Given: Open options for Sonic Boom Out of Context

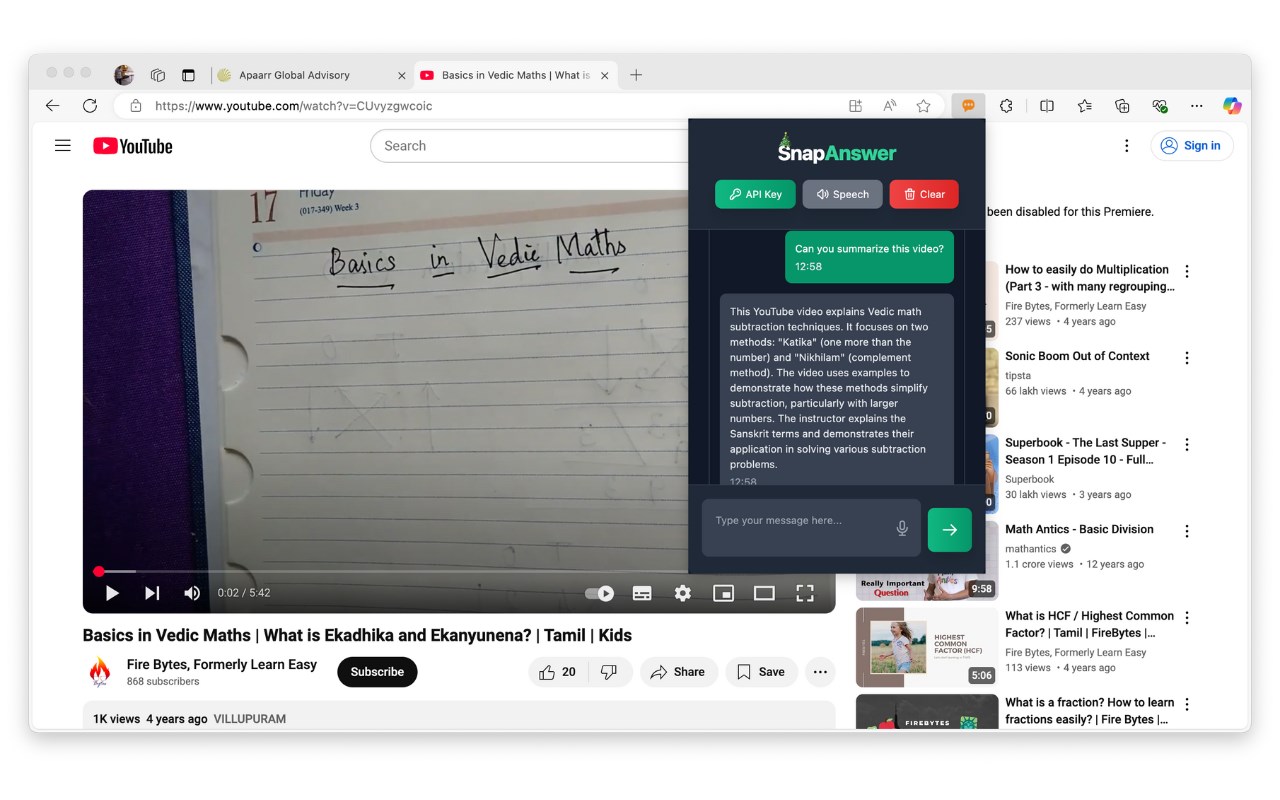Looking at the screenshot, I should click(x=1187, y=358).
